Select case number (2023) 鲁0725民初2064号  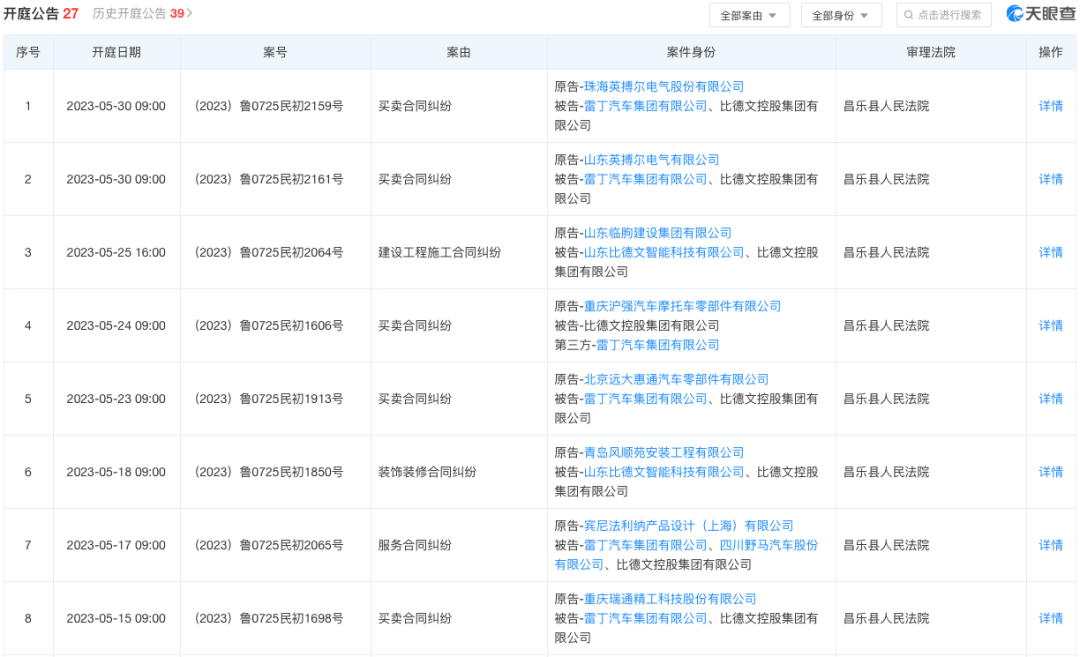pyautogui.click(x=269, y=253)
